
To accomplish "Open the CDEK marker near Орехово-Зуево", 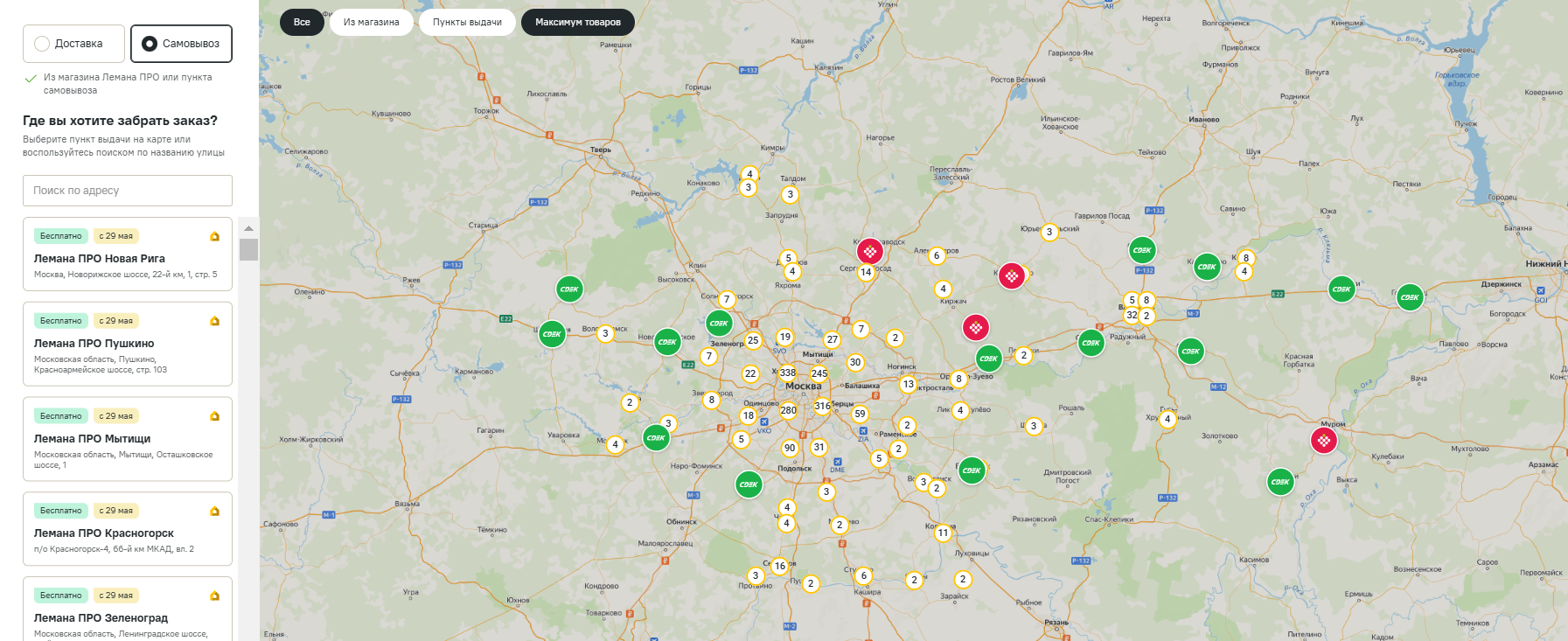I will (x=988, y=359).
